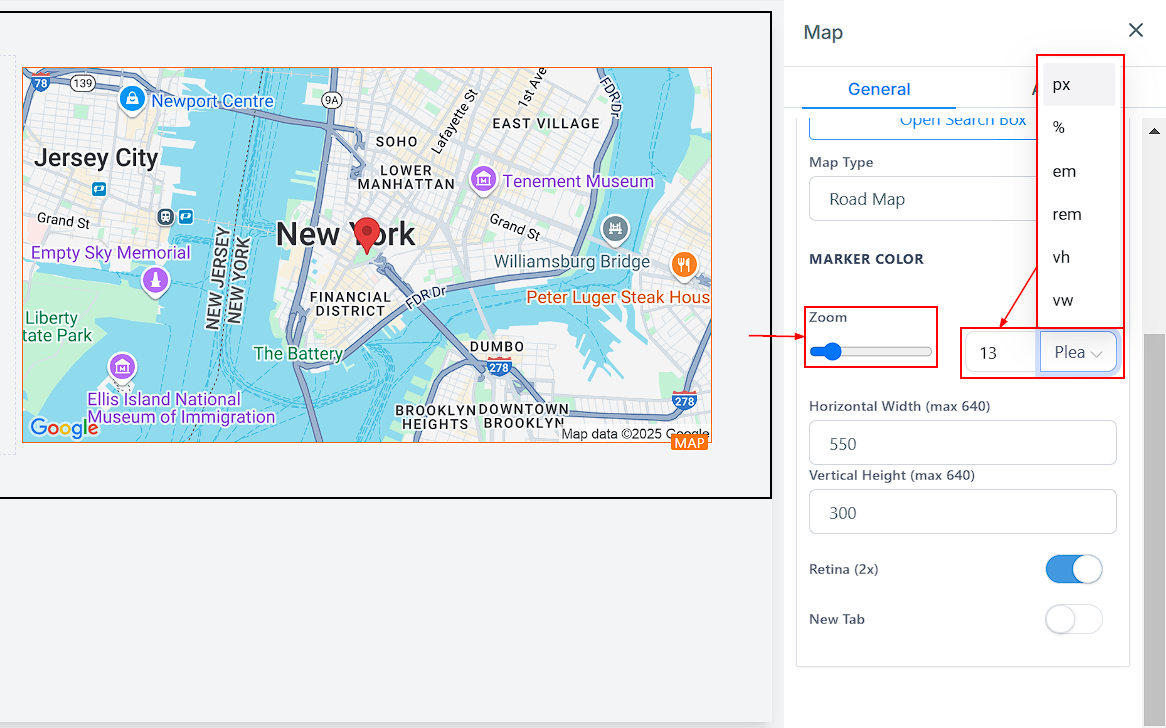The width and height of the screenshot is (1166, 728).
Task: Click the Google logo on map
Action: click(x=64, y=428)
